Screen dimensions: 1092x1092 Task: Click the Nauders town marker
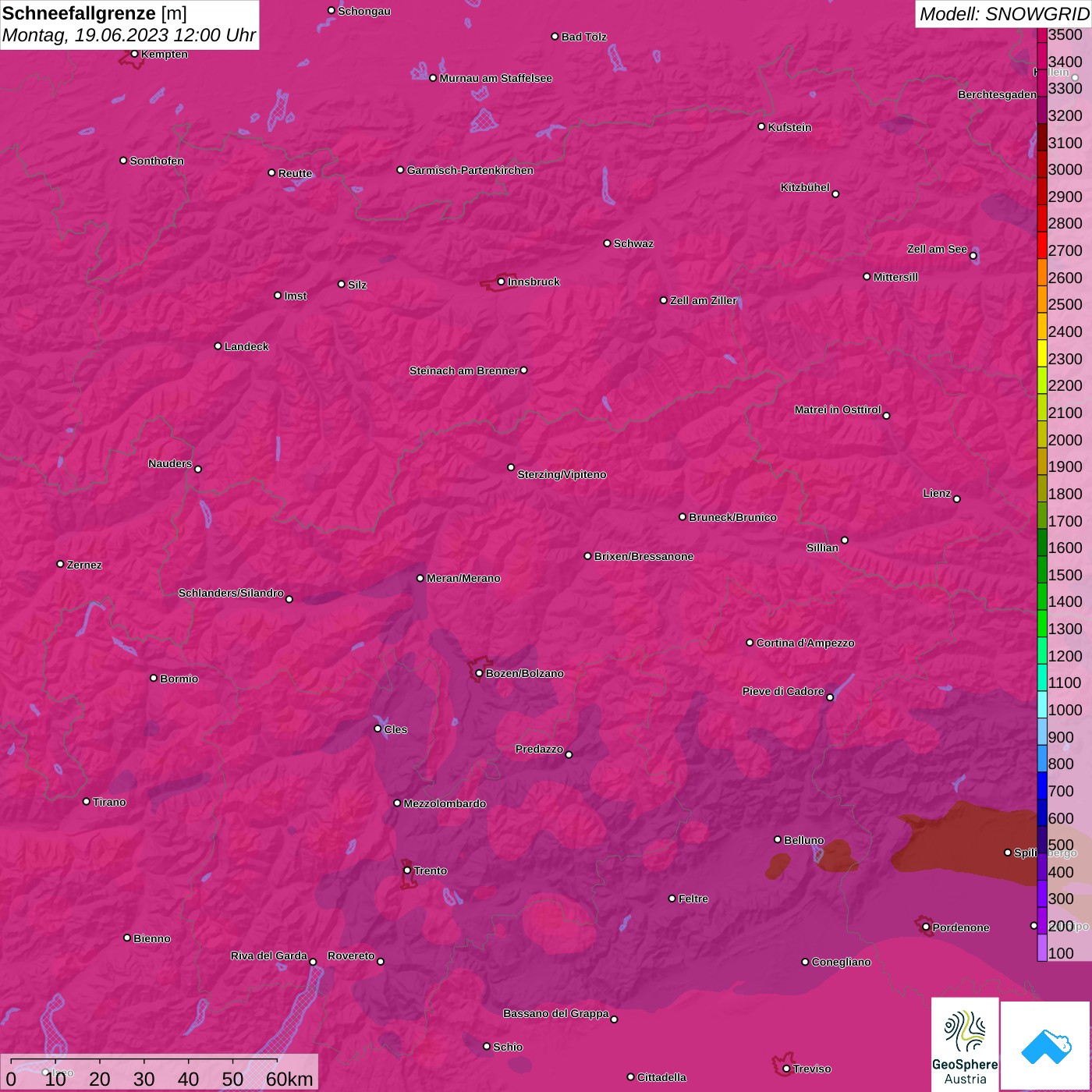pos(198,469)
